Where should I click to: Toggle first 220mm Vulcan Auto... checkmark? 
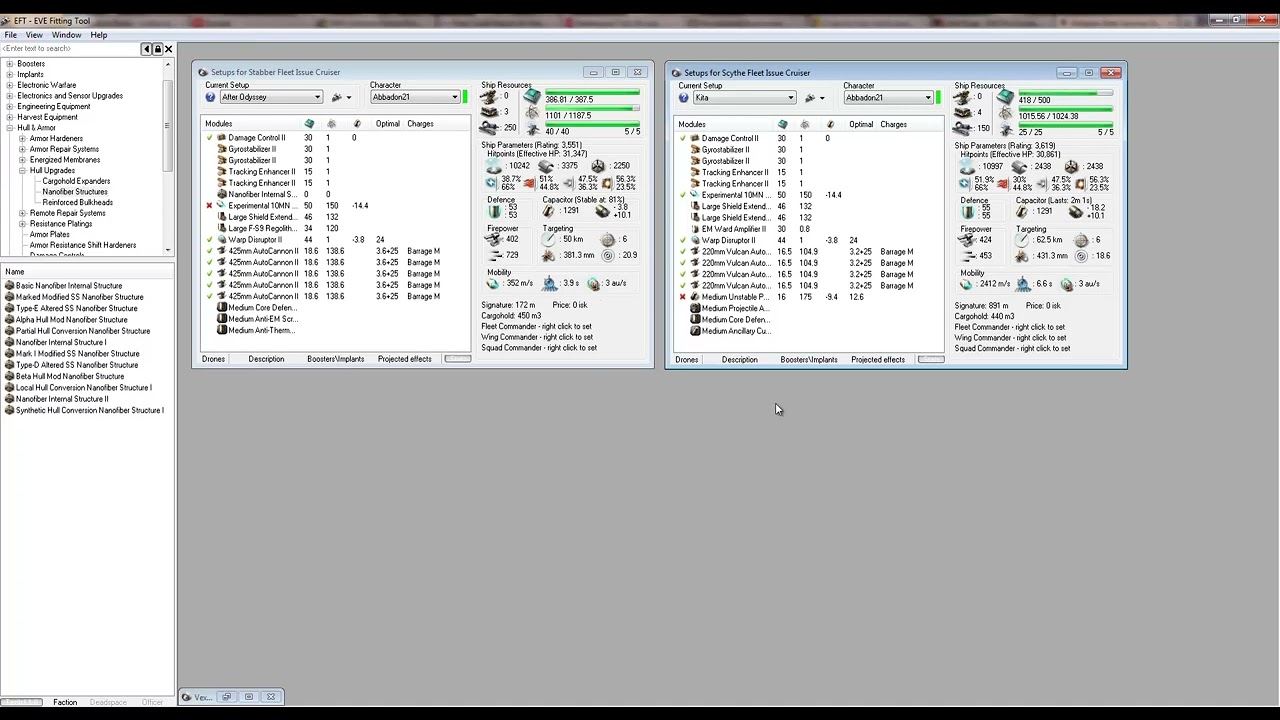683,252
